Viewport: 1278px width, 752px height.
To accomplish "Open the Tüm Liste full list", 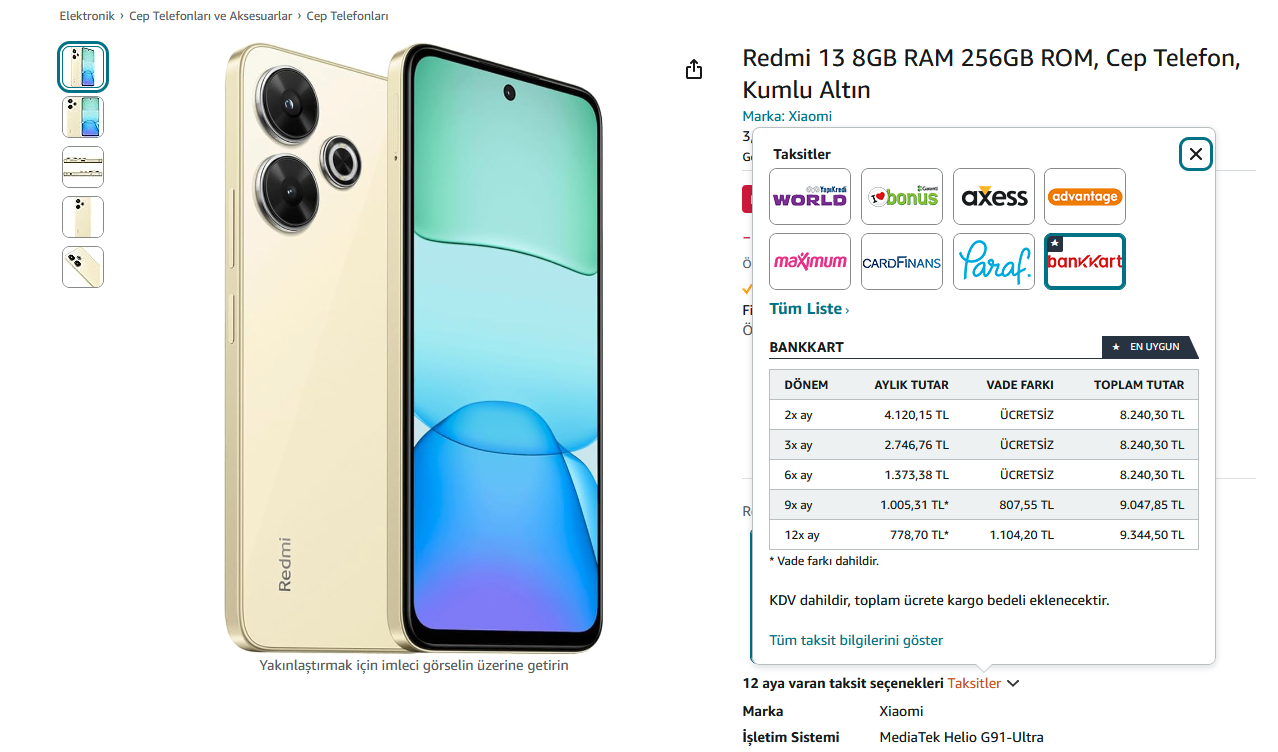I will 809,309.
